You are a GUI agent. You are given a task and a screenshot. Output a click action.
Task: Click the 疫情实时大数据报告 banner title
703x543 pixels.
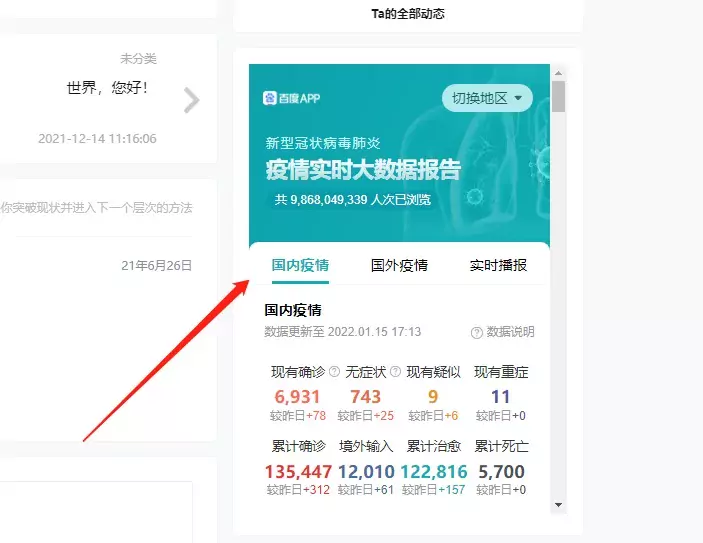[363, 169]
